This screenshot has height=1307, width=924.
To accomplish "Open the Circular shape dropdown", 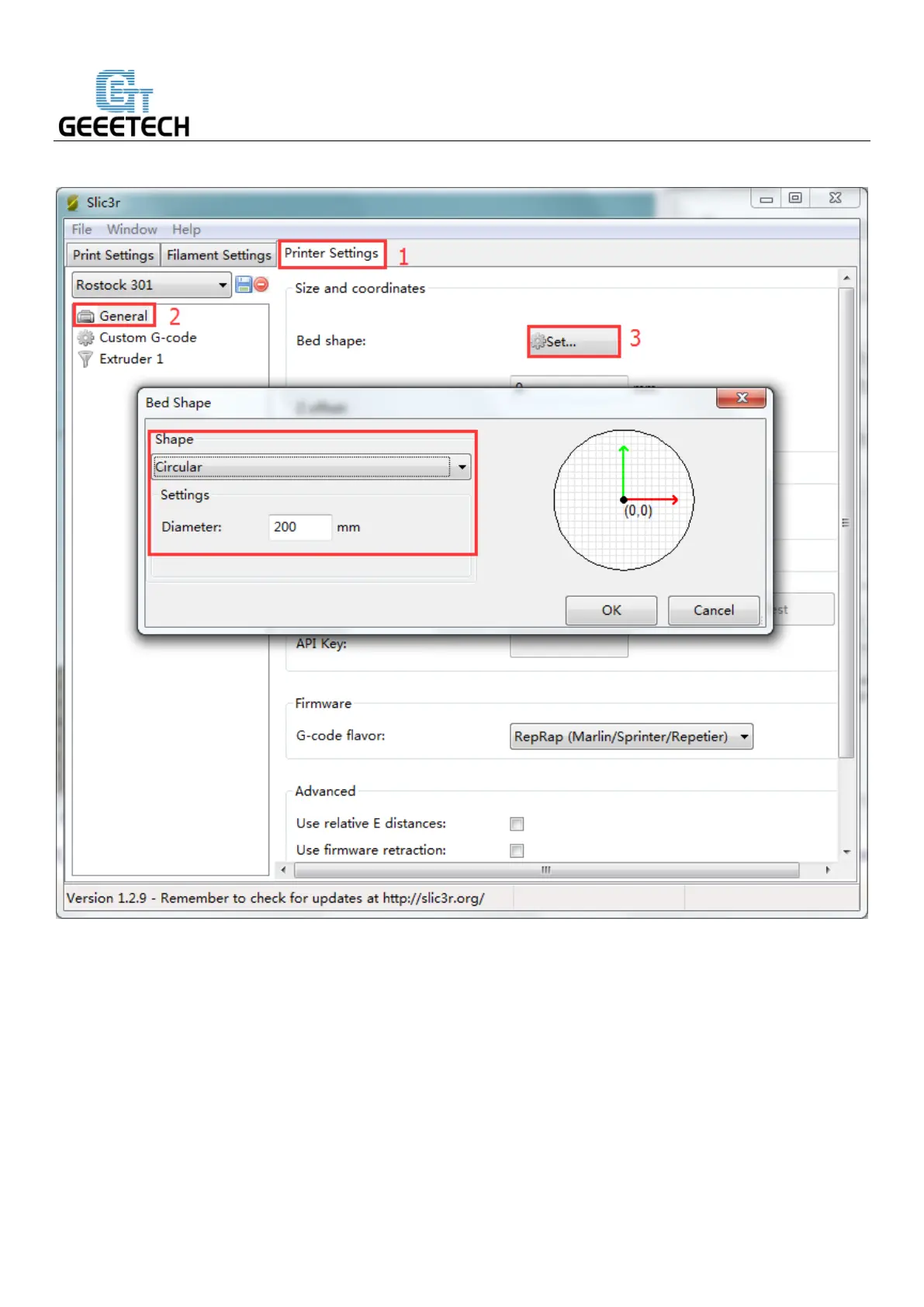I will tap(311, 466).
